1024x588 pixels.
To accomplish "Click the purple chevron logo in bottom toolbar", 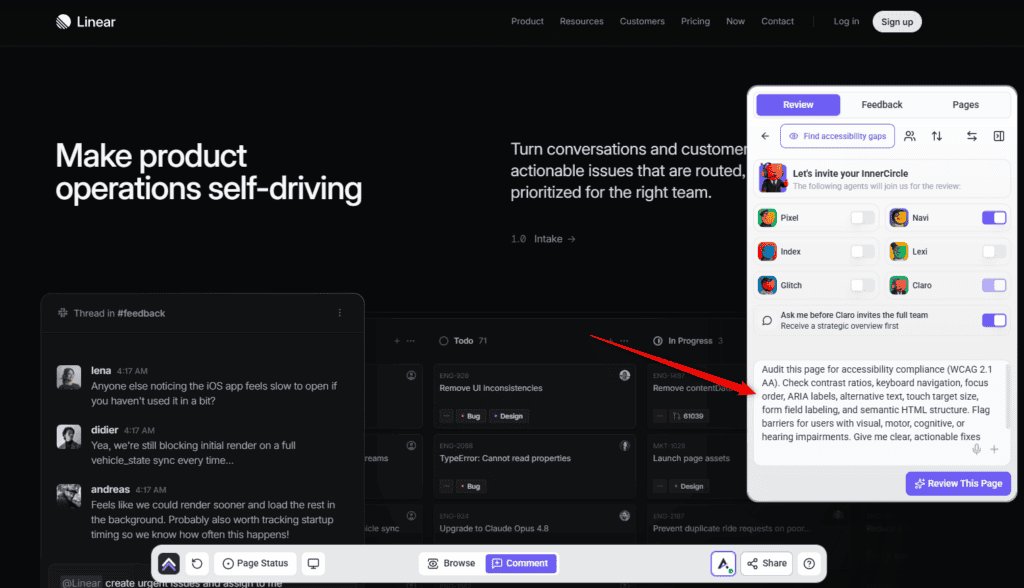I will [x=168, y=563].
